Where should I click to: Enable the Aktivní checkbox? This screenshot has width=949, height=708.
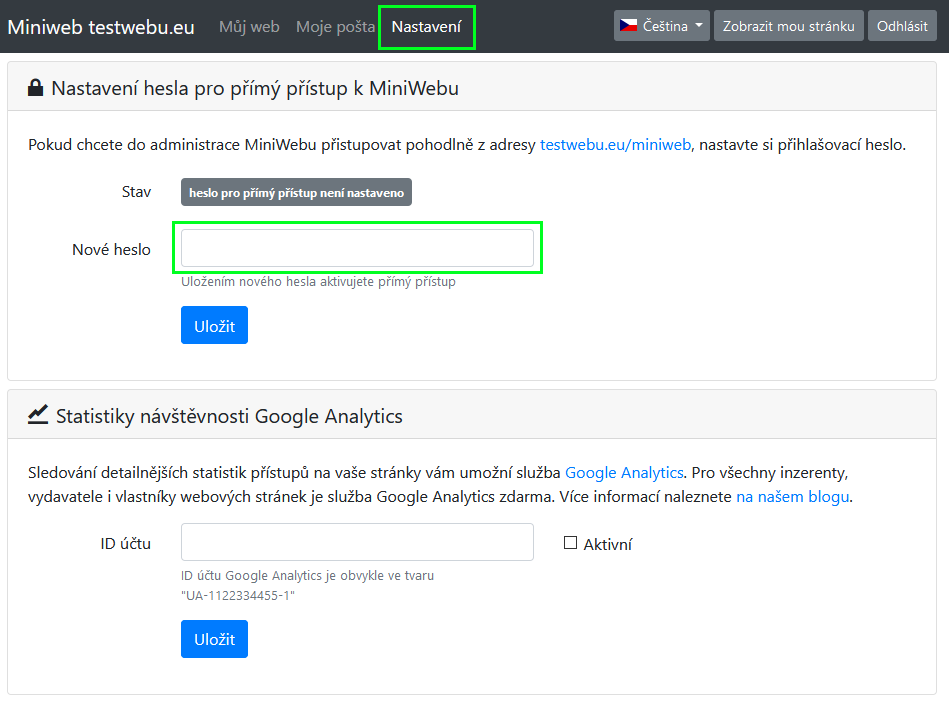570,543
